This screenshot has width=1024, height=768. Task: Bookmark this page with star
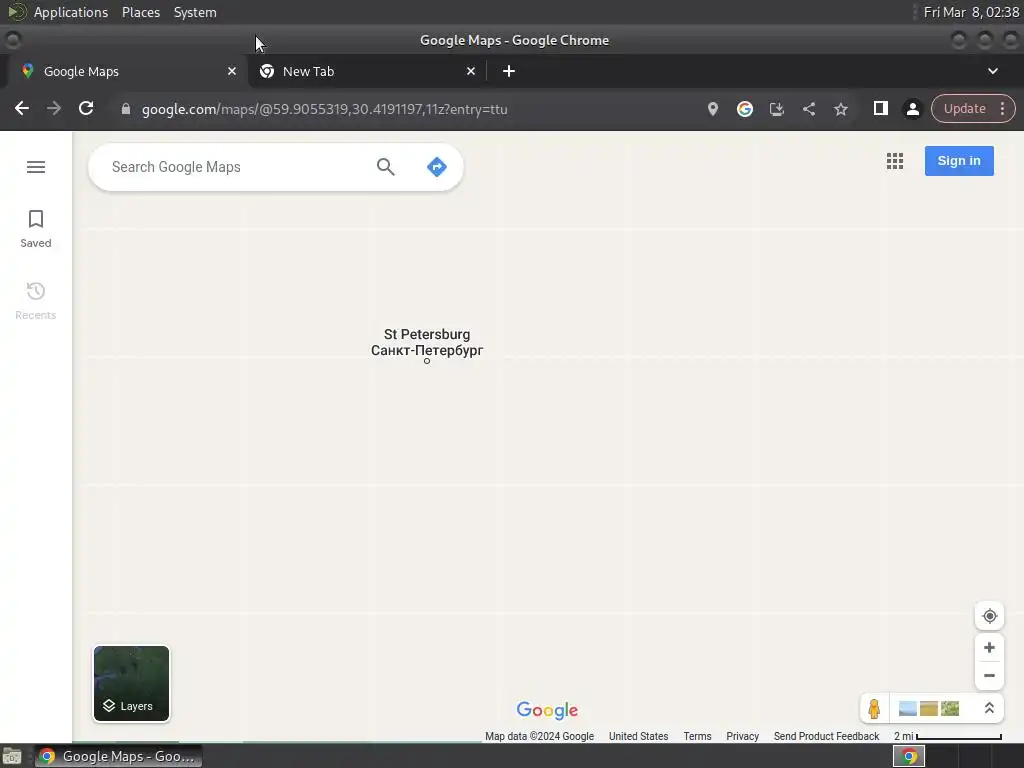840,109
